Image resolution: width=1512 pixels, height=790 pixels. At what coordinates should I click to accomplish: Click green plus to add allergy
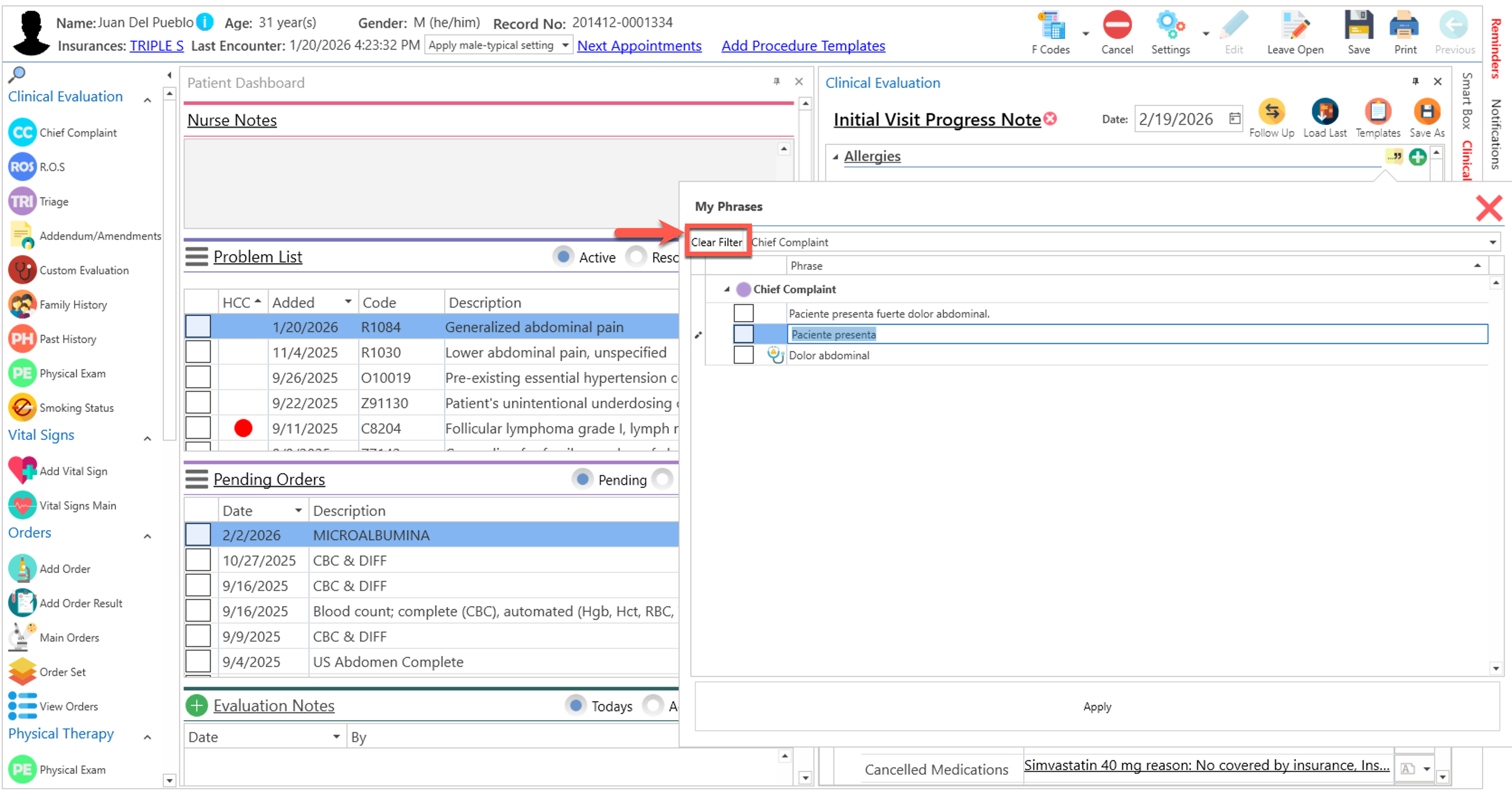coord(1417,157)
